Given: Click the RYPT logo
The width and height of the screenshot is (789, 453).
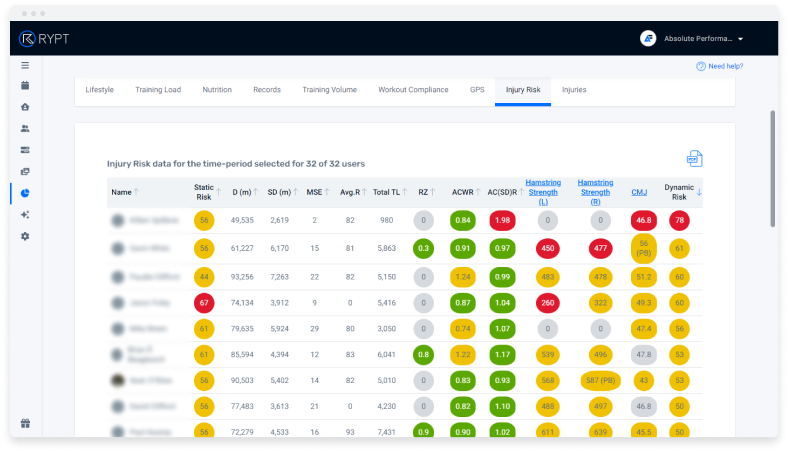Looking at the screenshot, I should (x=44, y=39).
